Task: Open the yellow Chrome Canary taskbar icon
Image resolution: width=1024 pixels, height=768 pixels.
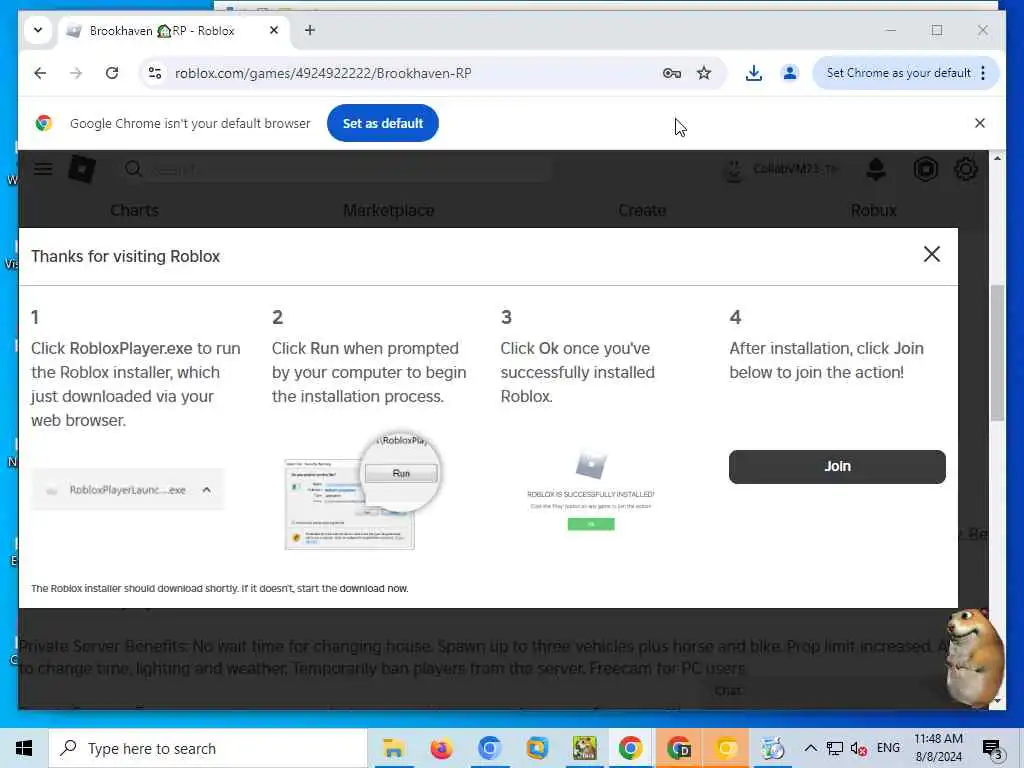Action: tap(726, 748)
